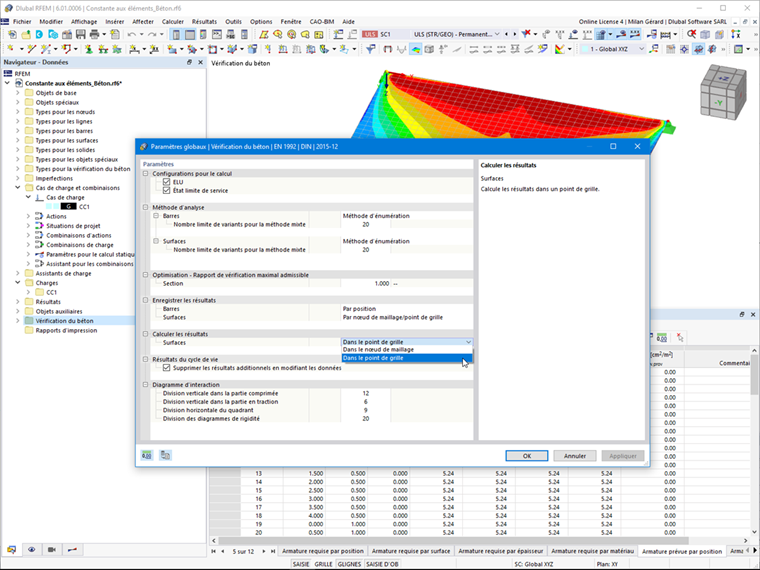This screenshot has height=570, width=760.
Task: Collapse the Méthode d'analyse section
Action: point(145,207)
